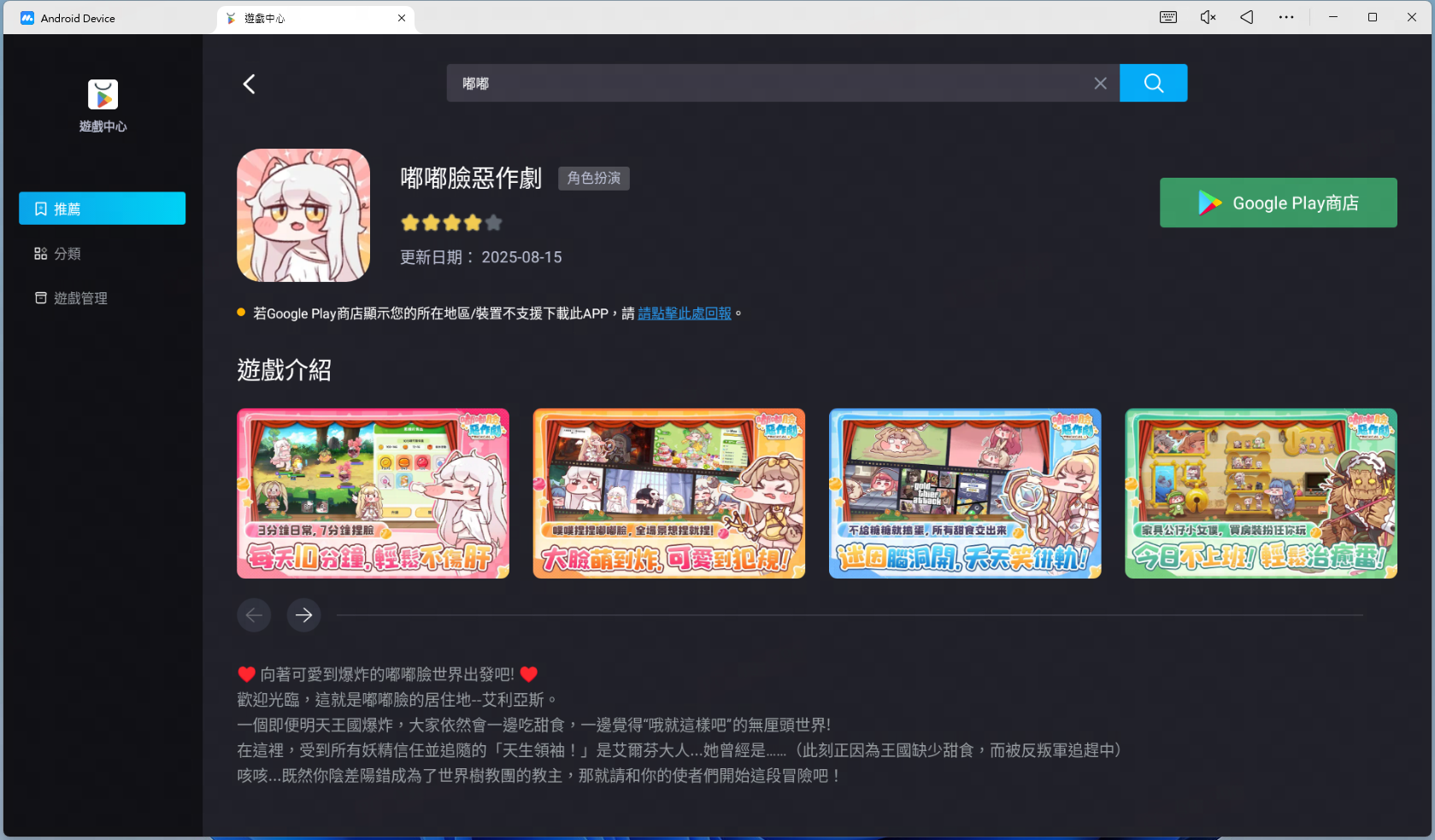Viewport: 1435px width, 840px height.
Task: Click the triangular back icon in title bar
Action: pos(1247,17)
